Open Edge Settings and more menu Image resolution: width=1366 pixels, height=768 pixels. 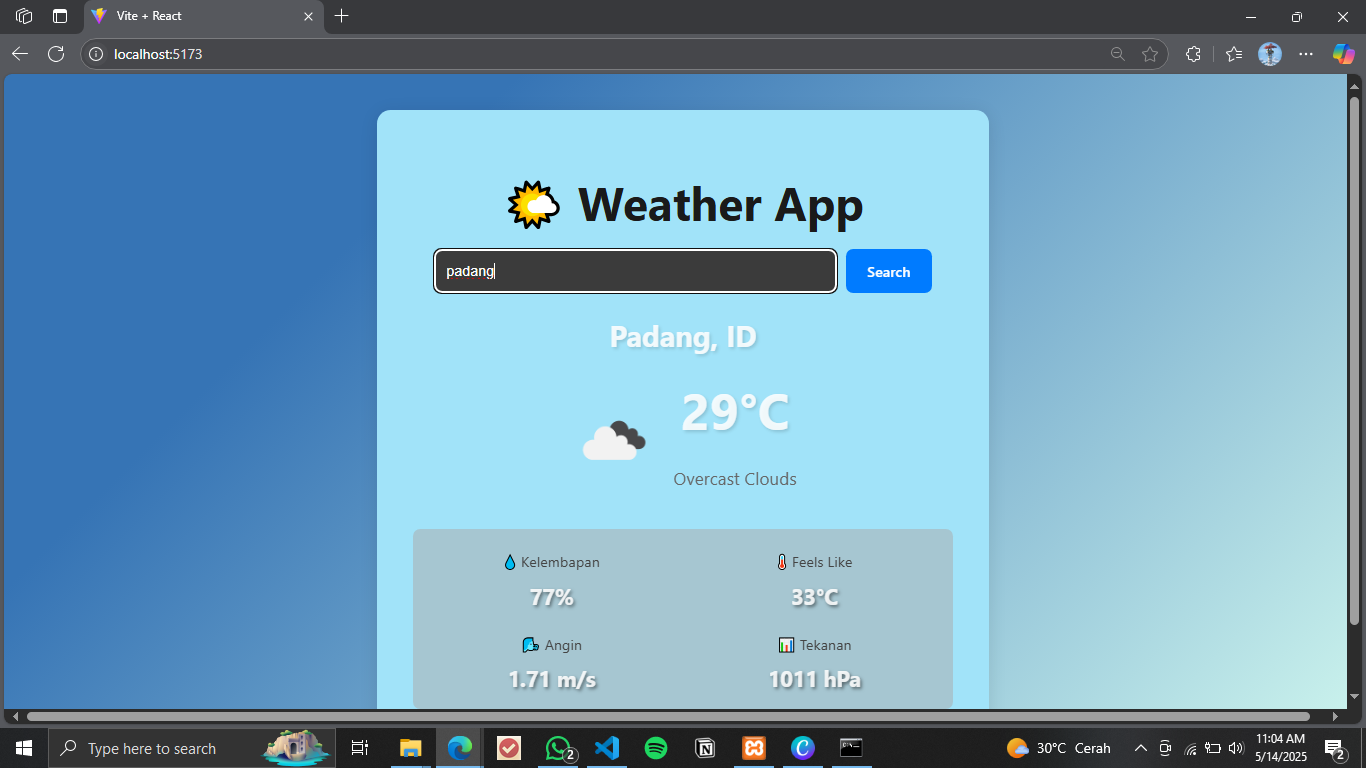pos(1306,54)
